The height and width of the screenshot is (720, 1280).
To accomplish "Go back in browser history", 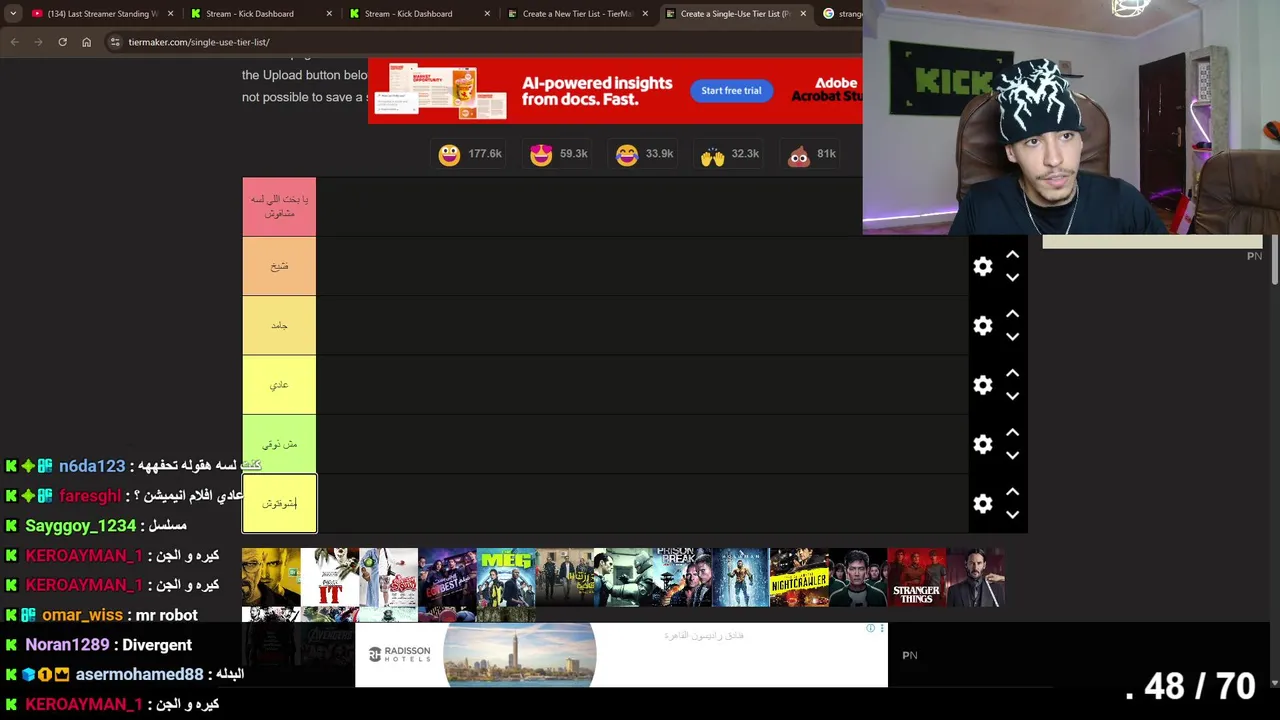I will click(14, 42).
